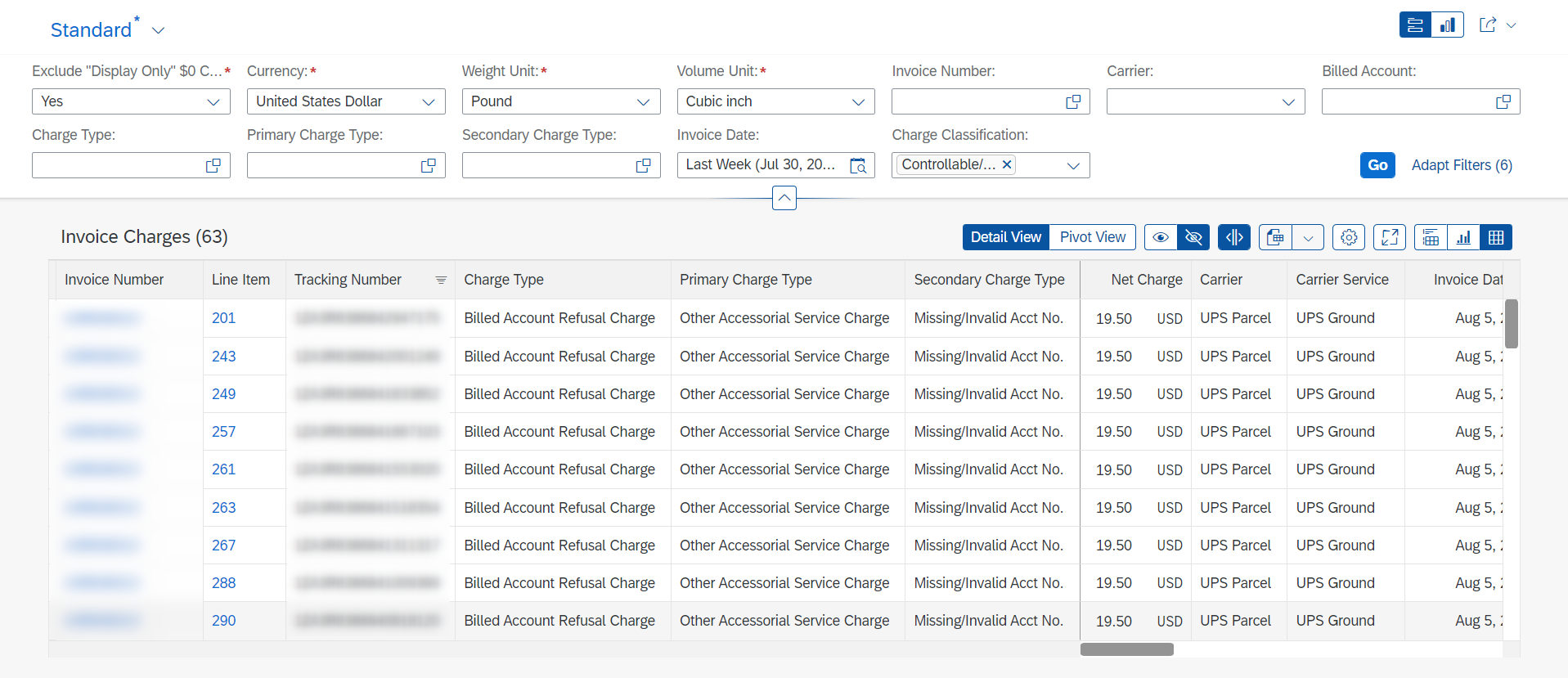This screenshot has width=1568, height=678.
Task: Toggle the freeze/split columns icon
Action: 1234,237
